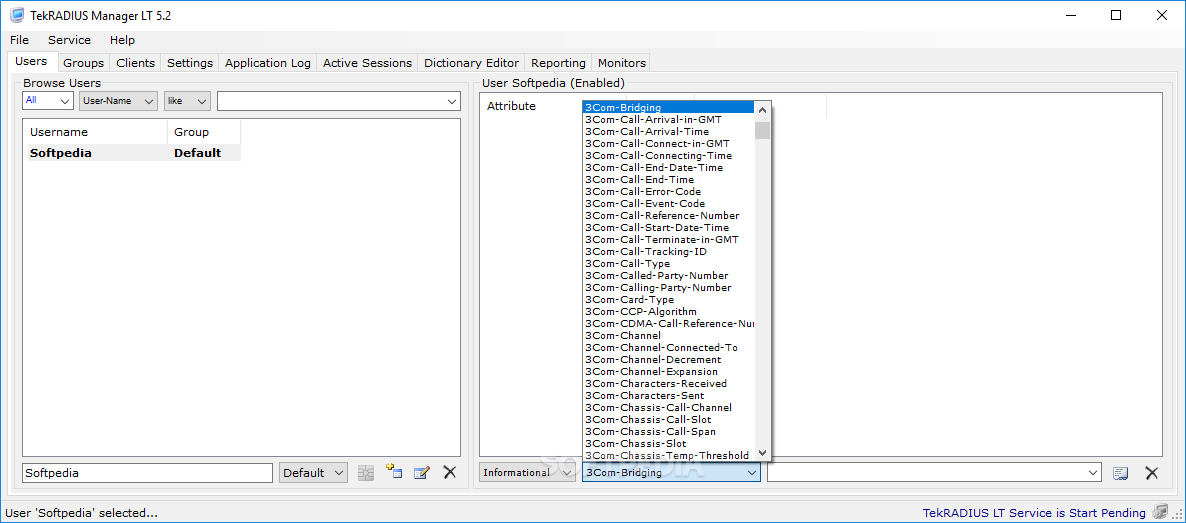Switch to the Monitors tab
This screenshot has height=523, width=1186.
(622, 63)
